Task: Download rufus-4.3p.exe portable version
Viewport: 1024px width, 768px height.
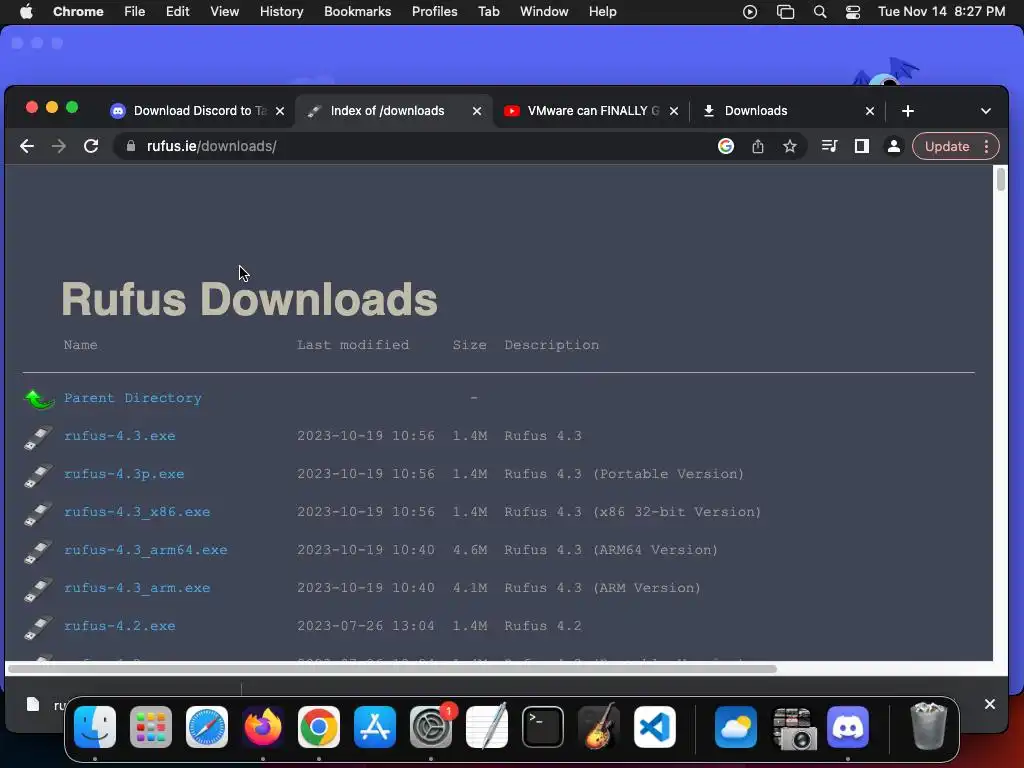Action: [124, 473]
